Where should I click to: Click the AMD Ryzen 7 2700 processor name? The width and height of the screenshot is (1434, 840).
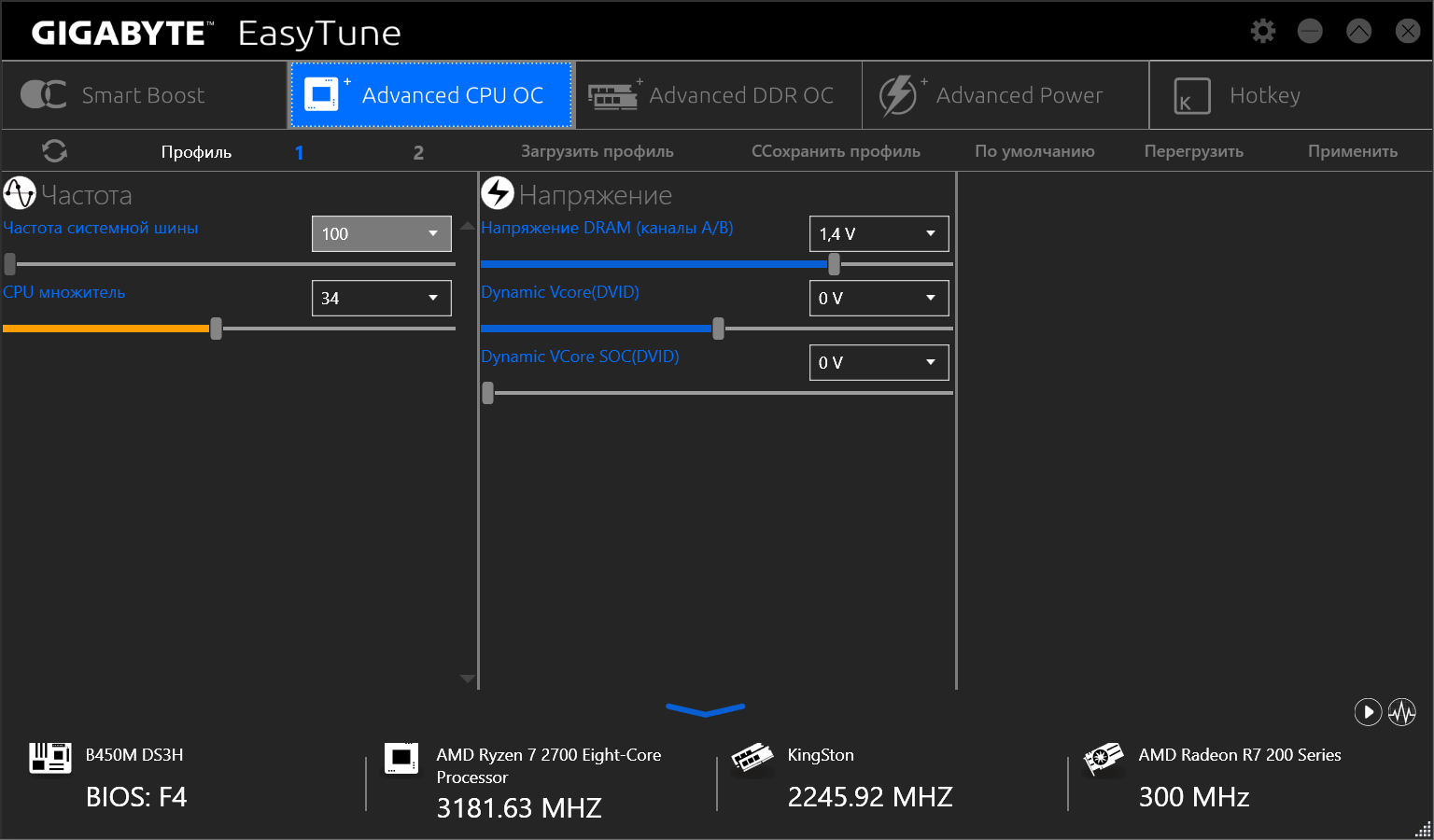click(549, 766)
